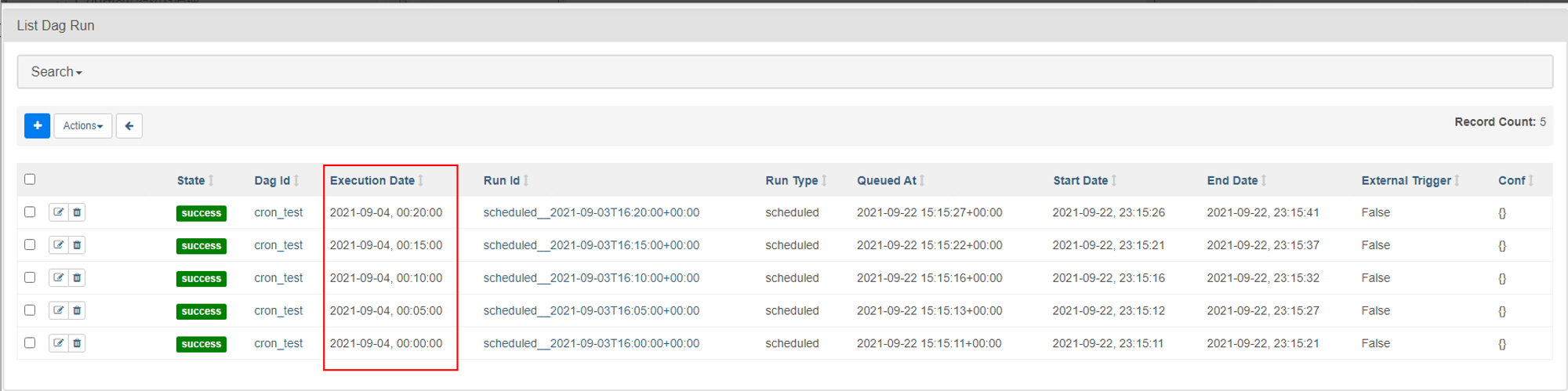Image resolution: width=1568 pixels, height=391 pixels.
Task: Open cron_test link in first row
Action: click(x=278, y=212)
